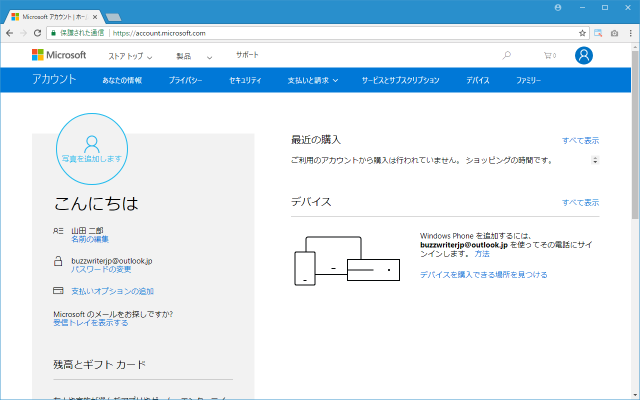Click the browser forward arrow
The height and width of the screenshot is (400, 640).
pos(23,33)
